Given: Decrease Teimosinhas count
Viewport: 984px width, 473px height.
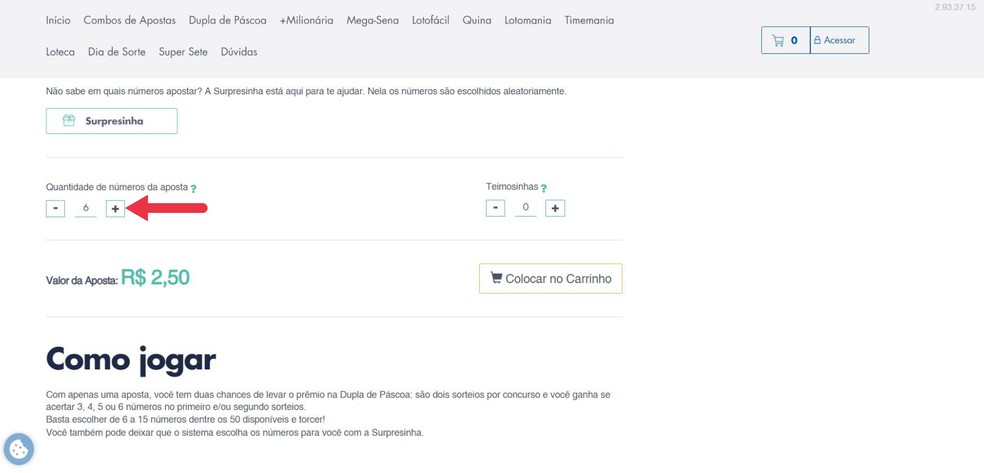Looking at the screenshot, I should tap(495, 208).
